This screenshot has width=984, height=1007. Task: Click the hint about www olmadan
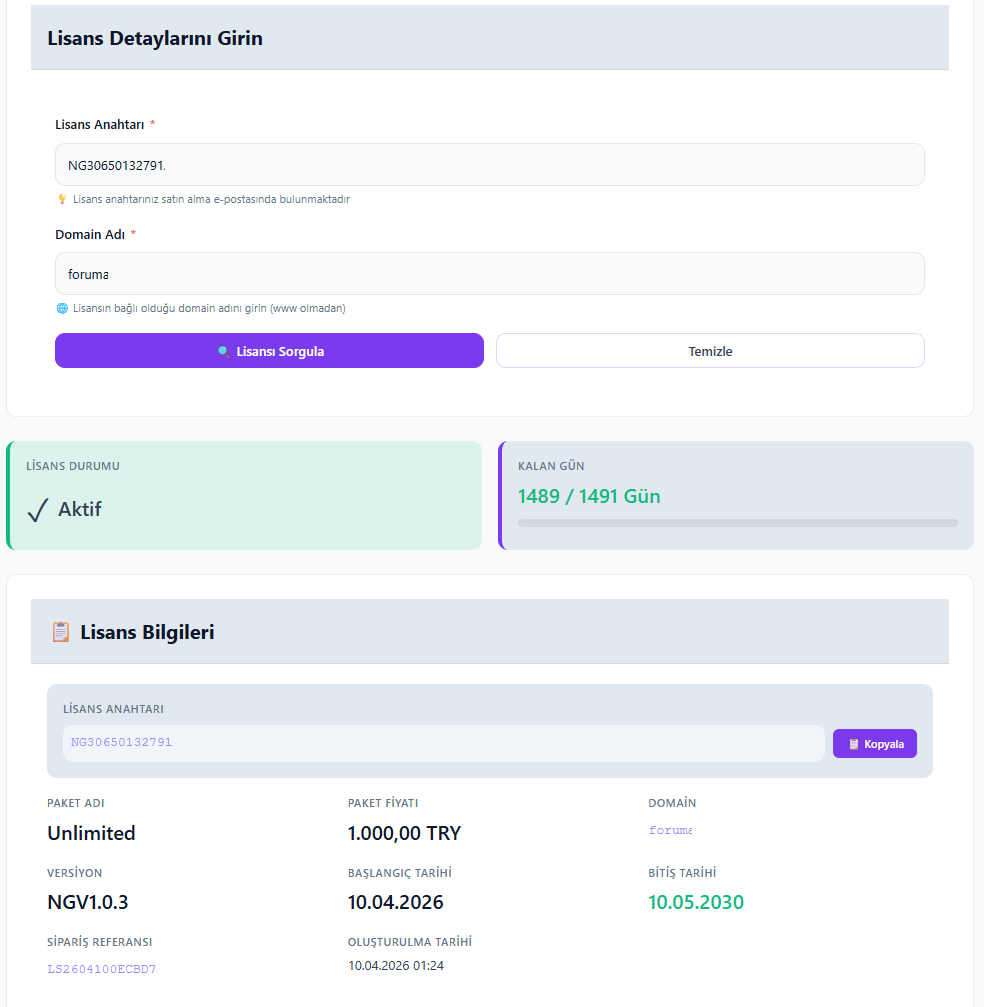209,308
